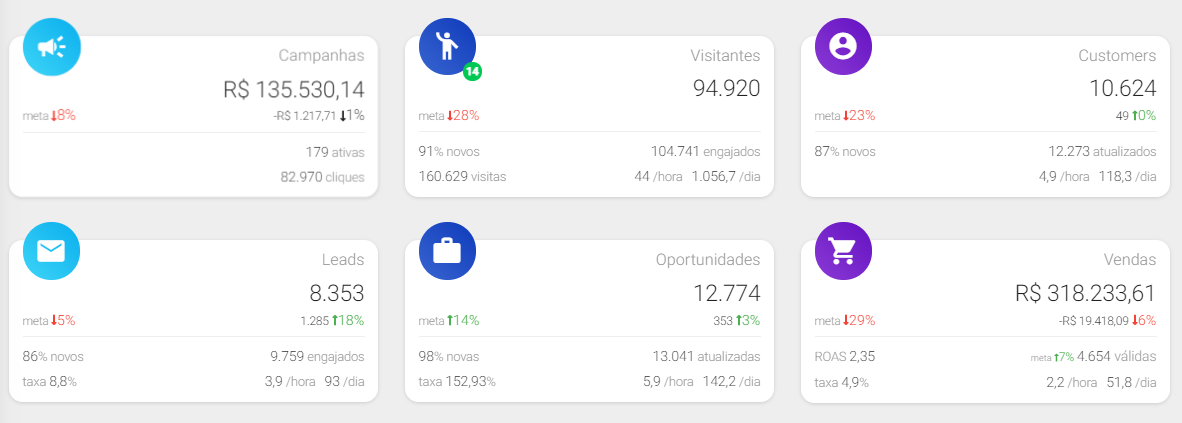1182x423 pixels.
Task: Click the Vendas shopping cart icon
Action: pos(844,250)
